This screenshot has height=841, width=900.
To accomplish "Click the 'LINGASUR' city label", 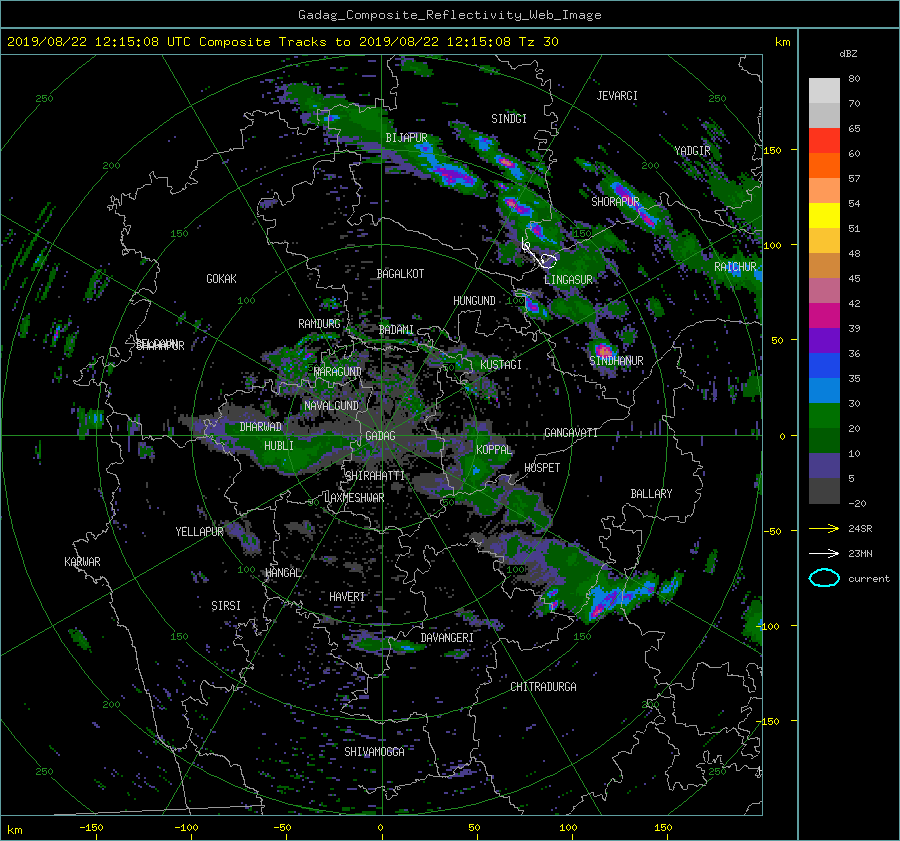I will coord(568,280).
